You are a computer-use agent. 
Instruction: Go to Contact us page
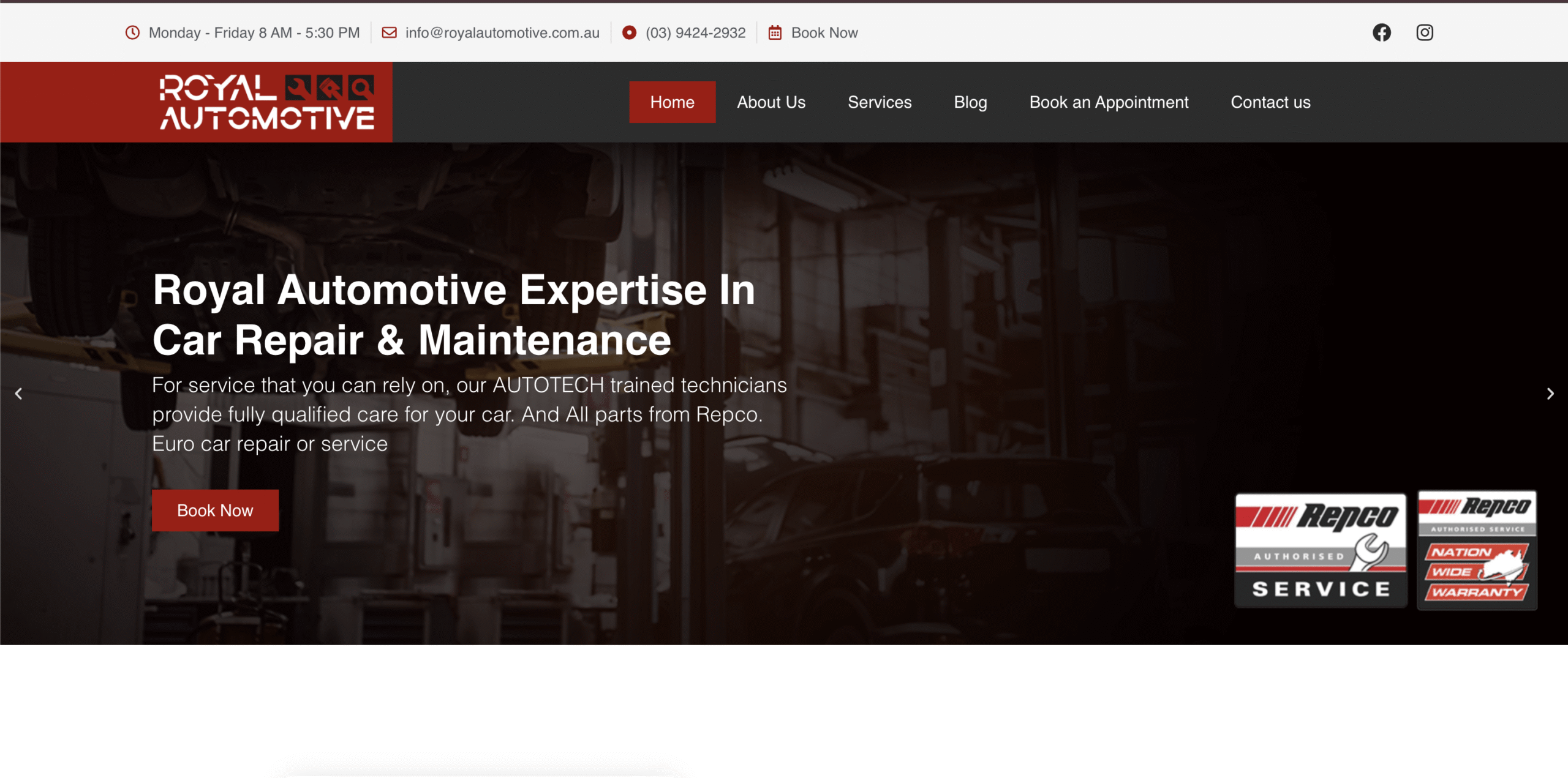(1270, 102)
